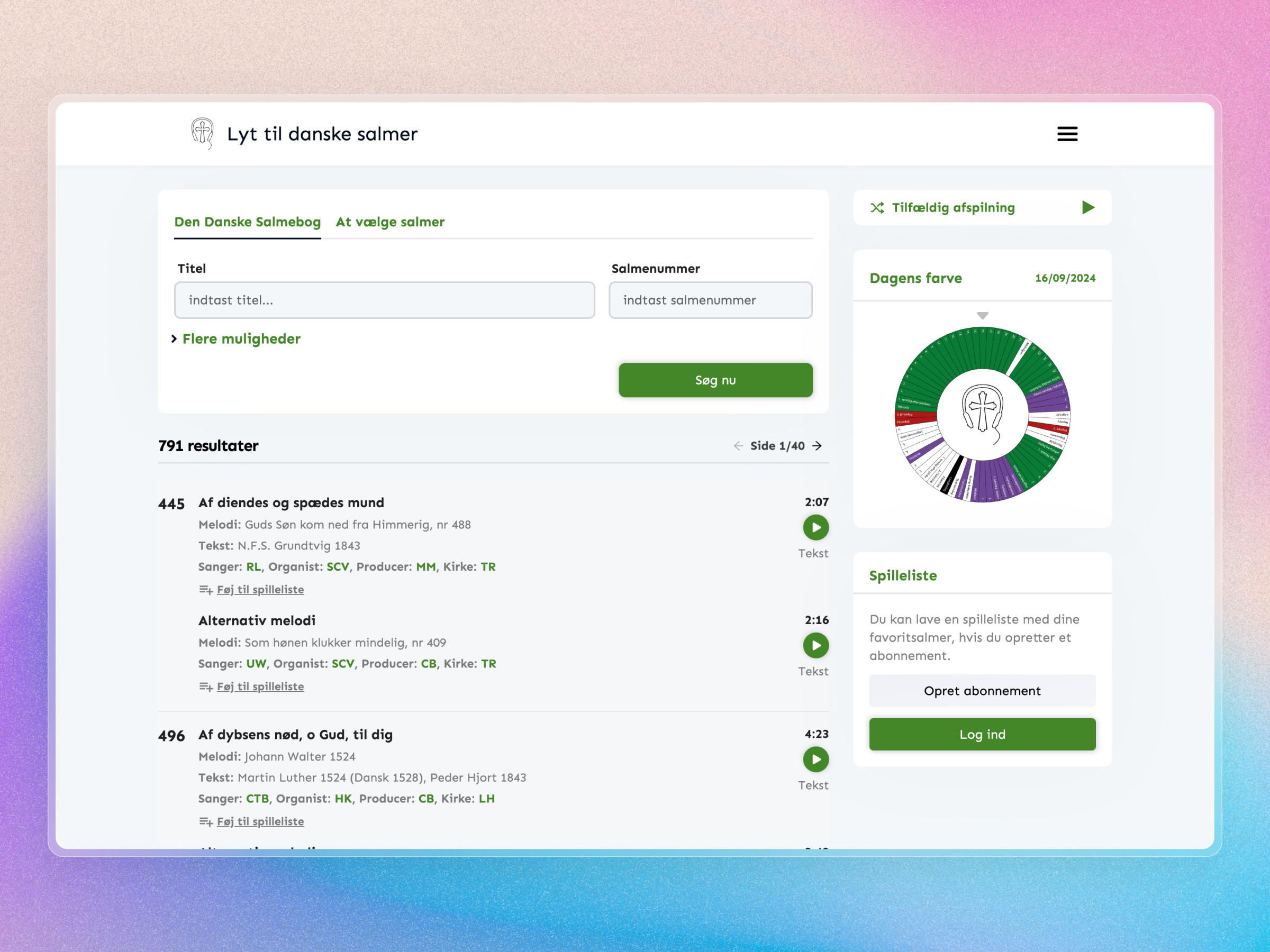Open the hamburger menu

point(1067,134)
